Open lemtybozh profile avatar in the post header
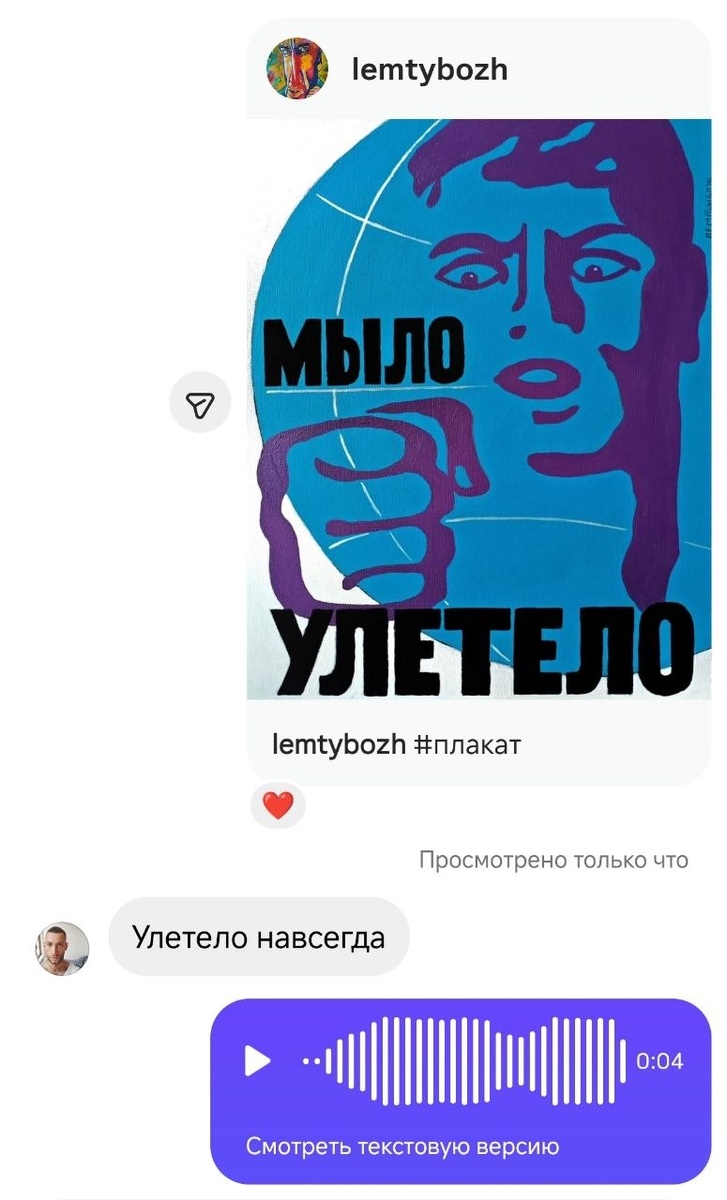This screenshot has width=727, height=1200. coord(297,68)
